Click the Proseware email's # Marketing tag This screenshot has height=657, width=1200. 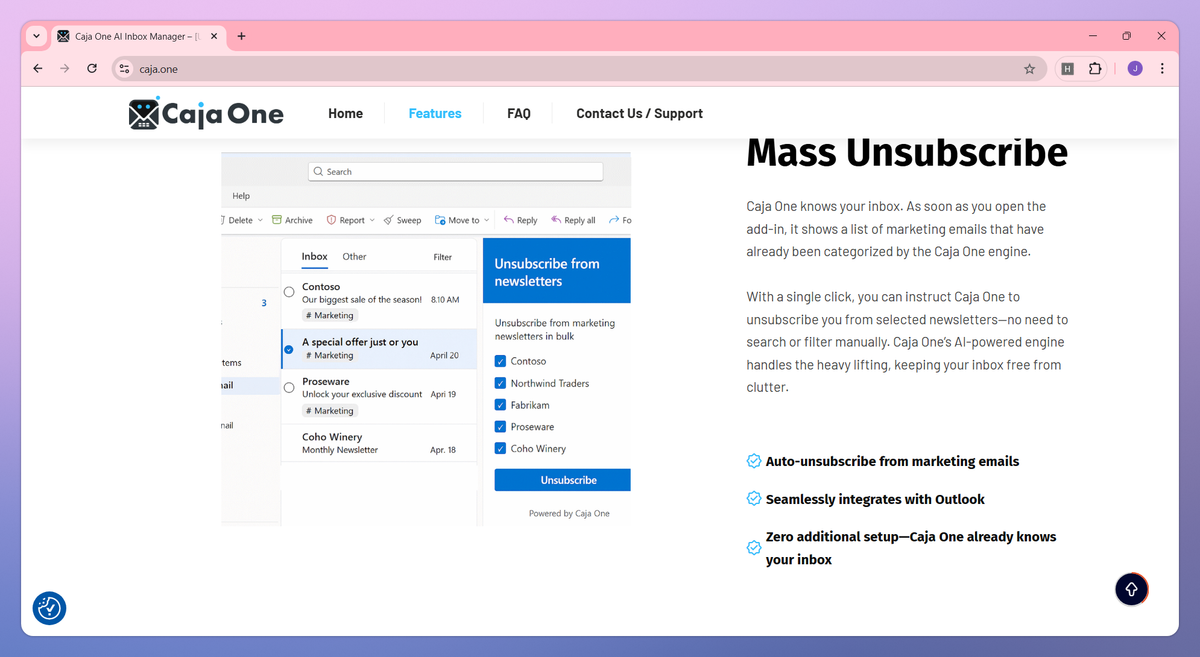coord(330,411)
